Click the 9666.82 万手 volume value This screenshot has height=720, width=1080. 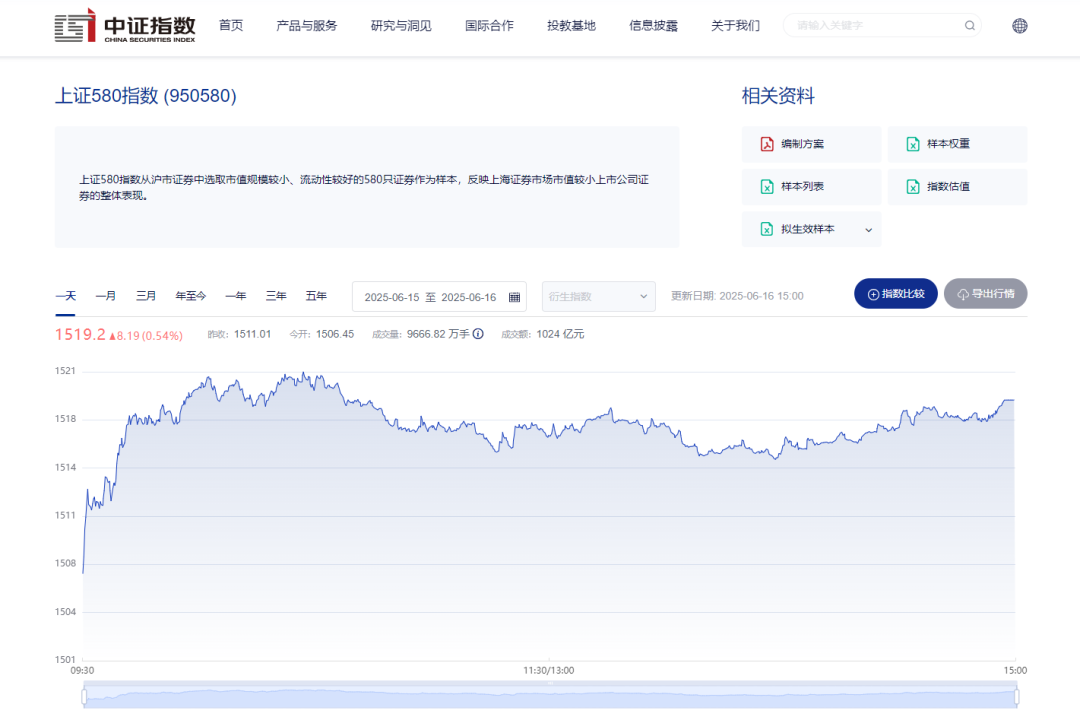(x=438, y=334)
